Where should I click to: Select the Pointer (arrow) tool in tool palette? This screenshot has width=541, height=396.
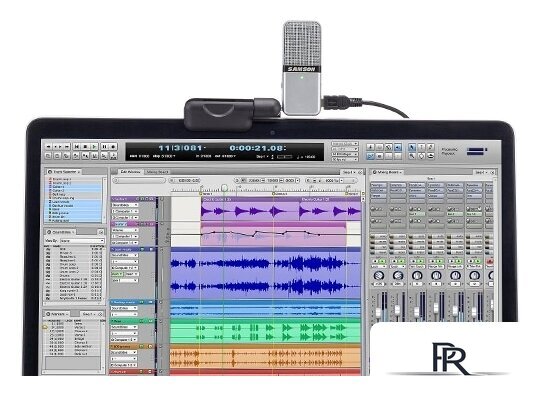click(412, 147)
